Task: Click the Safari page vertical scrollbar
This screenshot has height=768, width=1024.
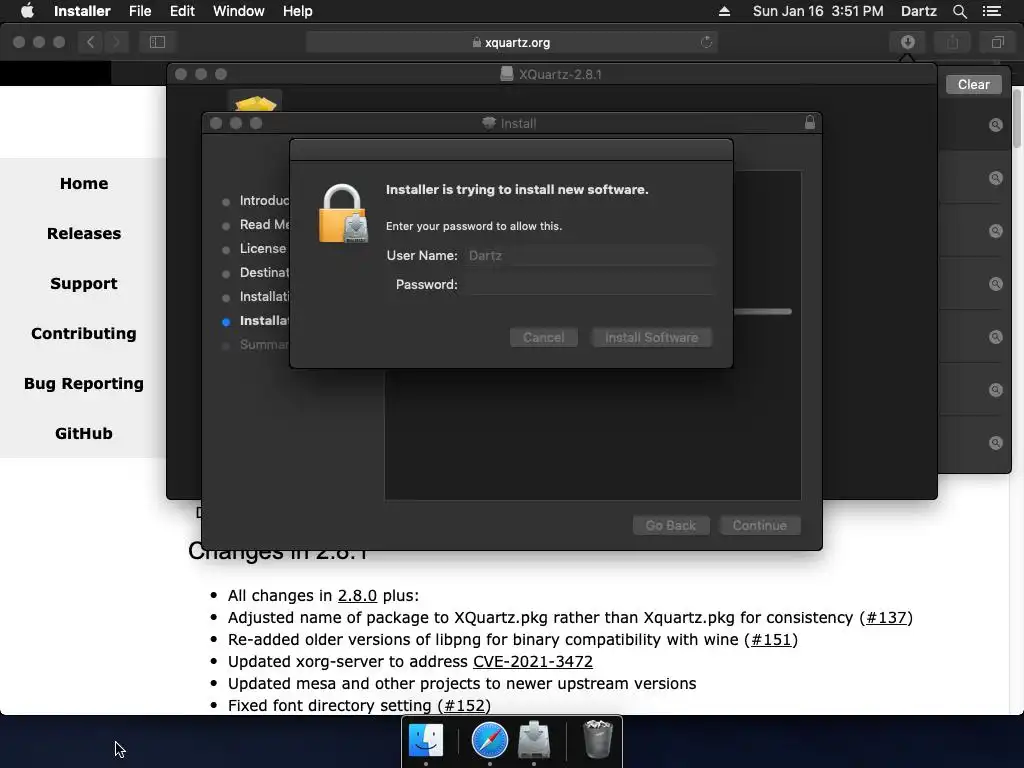Action: click(1017, 118)
